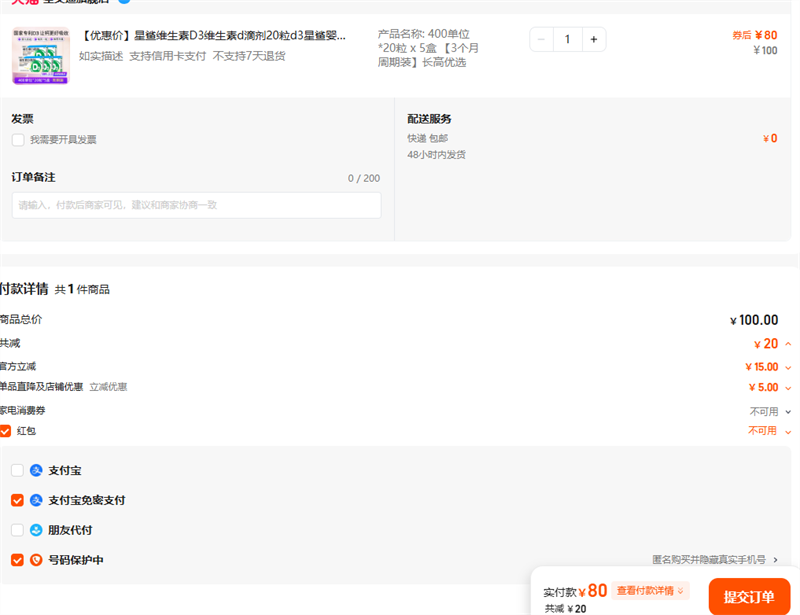Tick the 我需要开具发票 invoice checkbox
This screenshot has width=800, height=615.
[x=18, y=140]
